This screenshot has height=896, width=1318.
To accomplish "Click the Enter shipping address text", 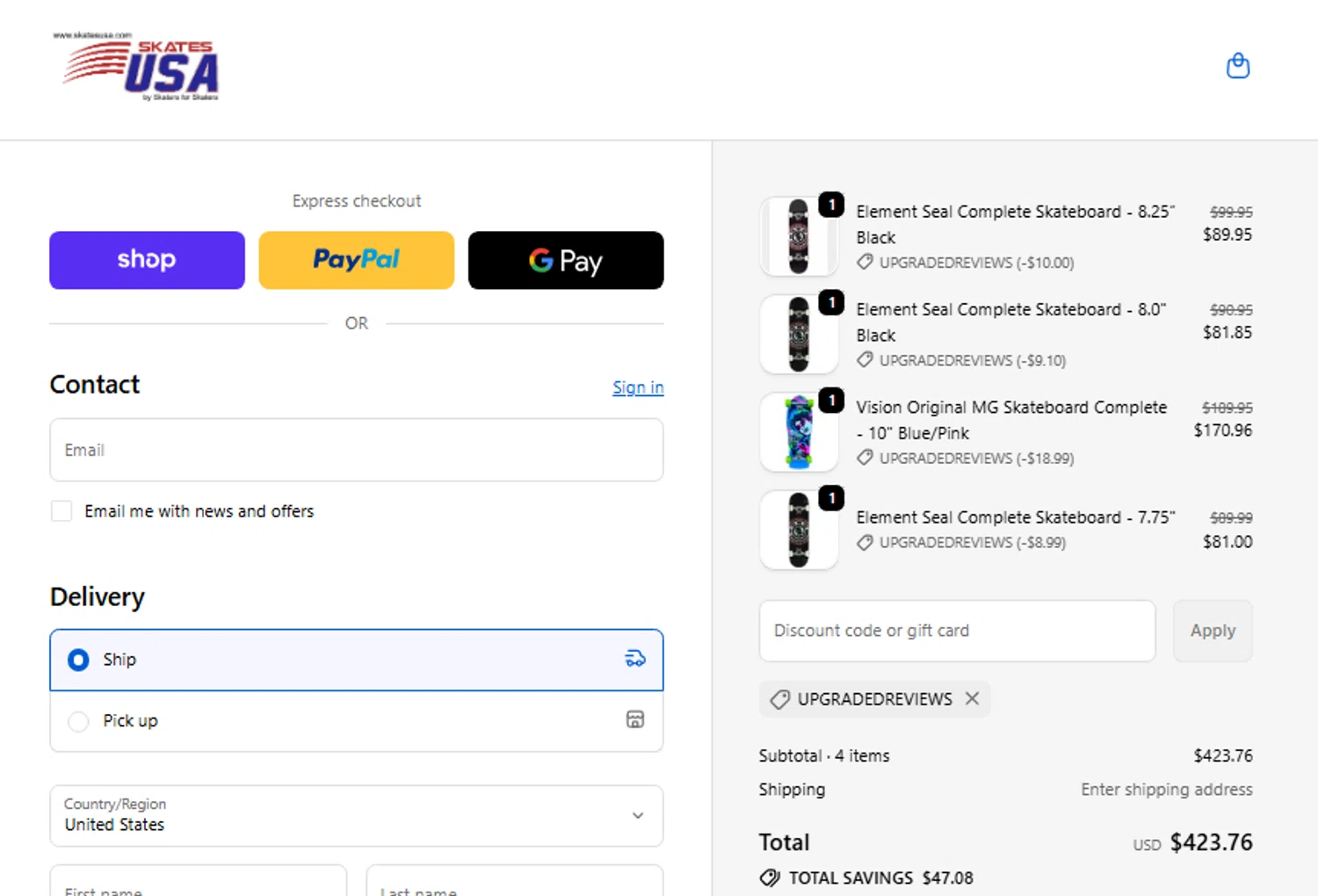I will [x=1167, y=789].
